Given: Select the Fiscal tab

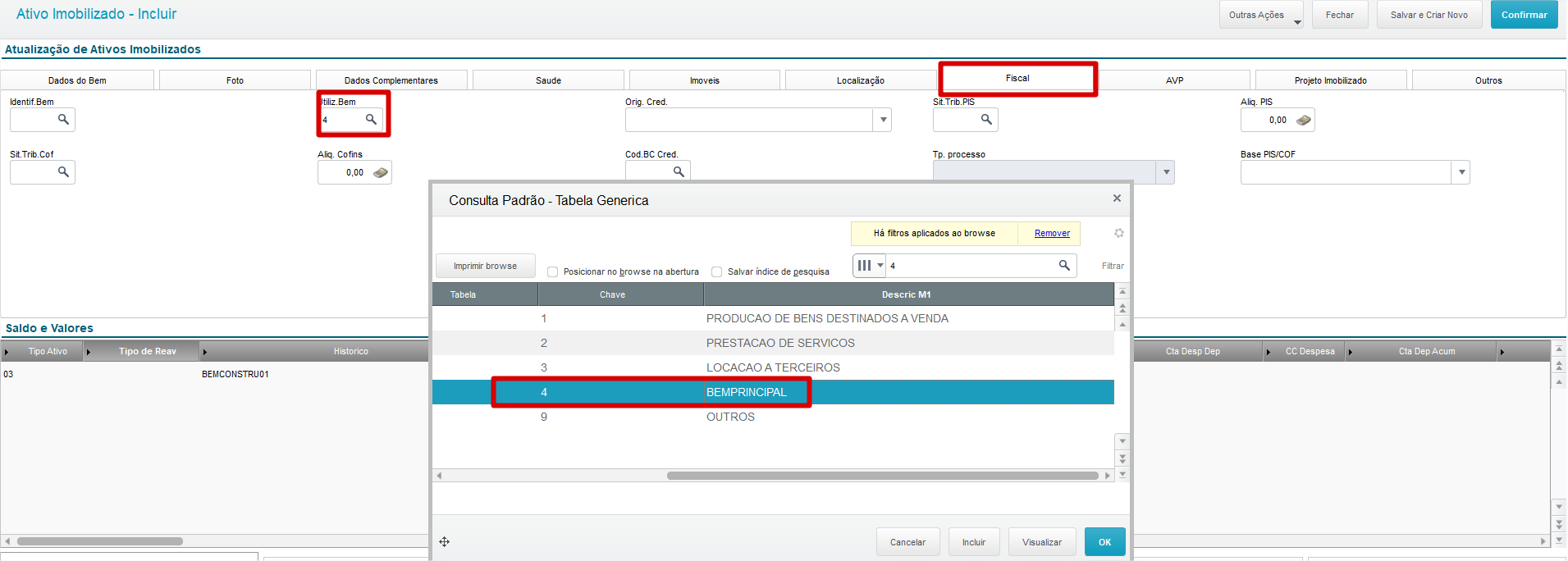Looking at the screenshot, I should click(x=1017, y=78).
